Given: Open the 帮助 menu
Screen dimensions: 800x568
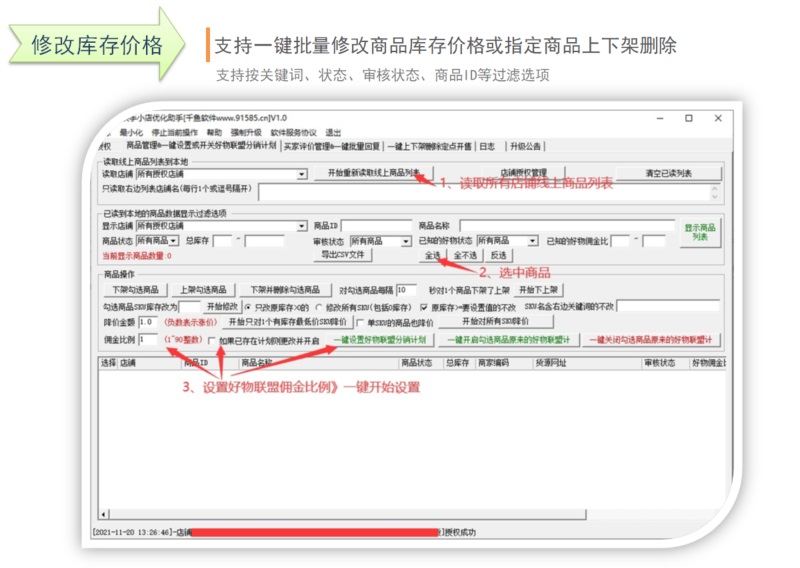Looking at the screenshot, I should pyautogui.click(x=214, y=132).
